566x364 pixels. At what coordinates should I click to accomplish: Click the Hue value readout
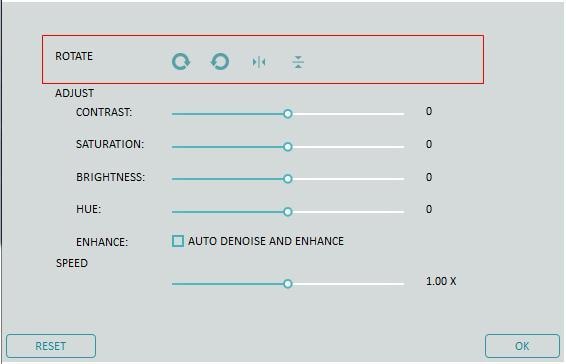(428, 209)
